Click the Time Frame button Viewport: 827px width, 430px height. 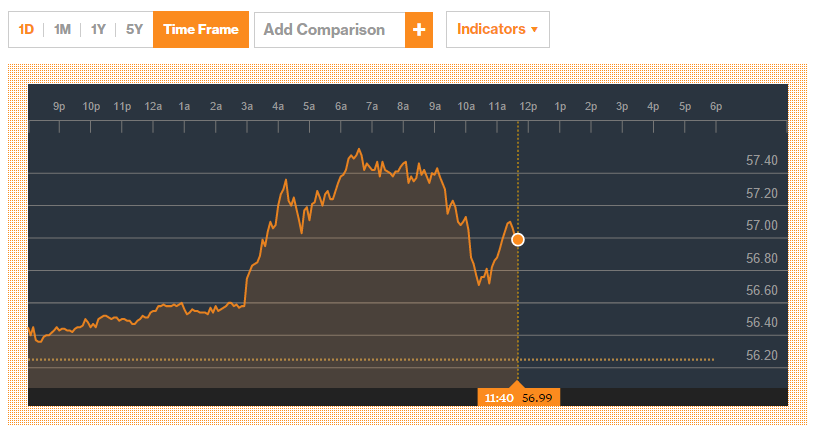pyautogui.click(x=200, y=30)
